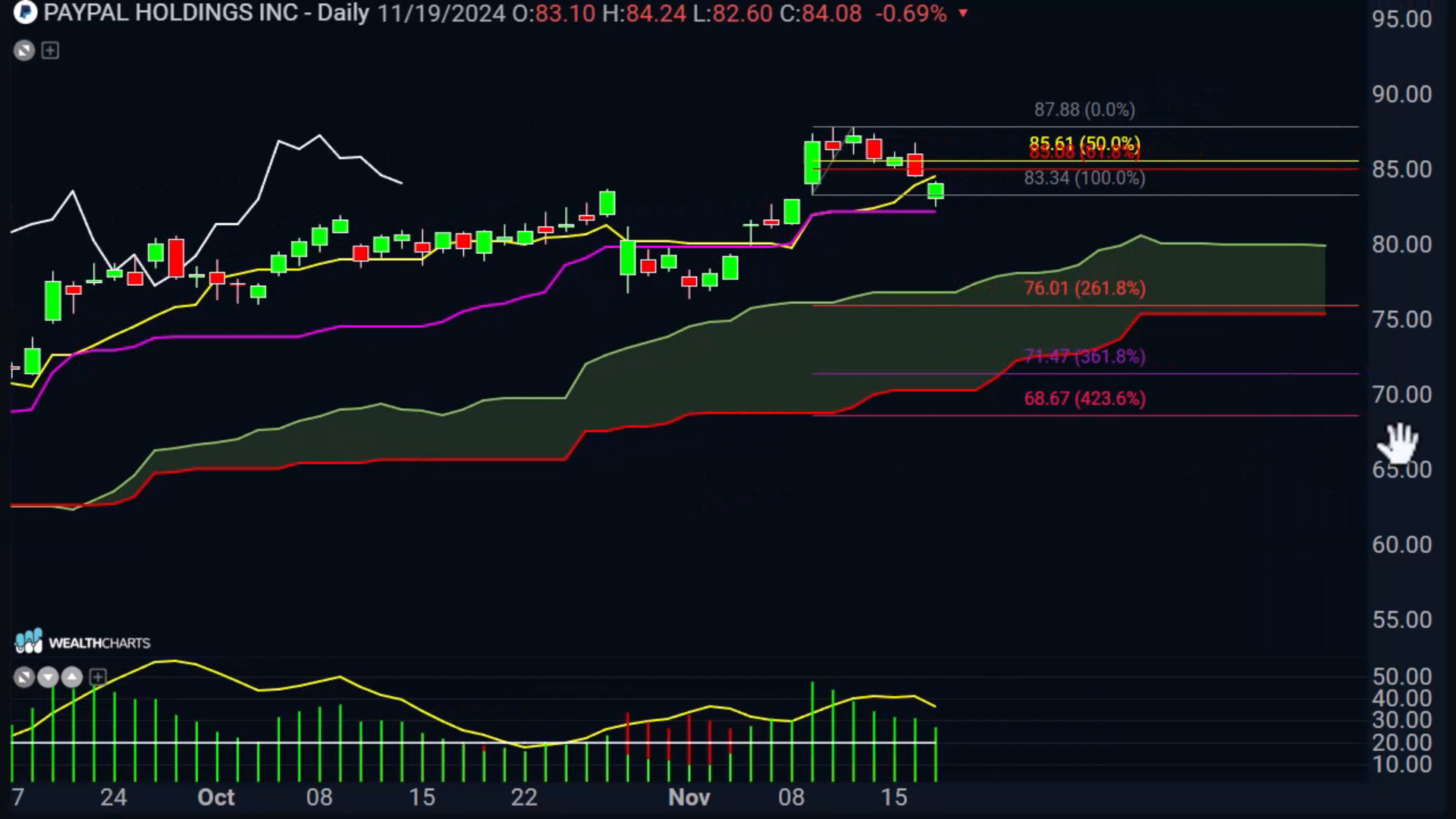Click the 20.00 indicator axis label

tap(1402, 742)
